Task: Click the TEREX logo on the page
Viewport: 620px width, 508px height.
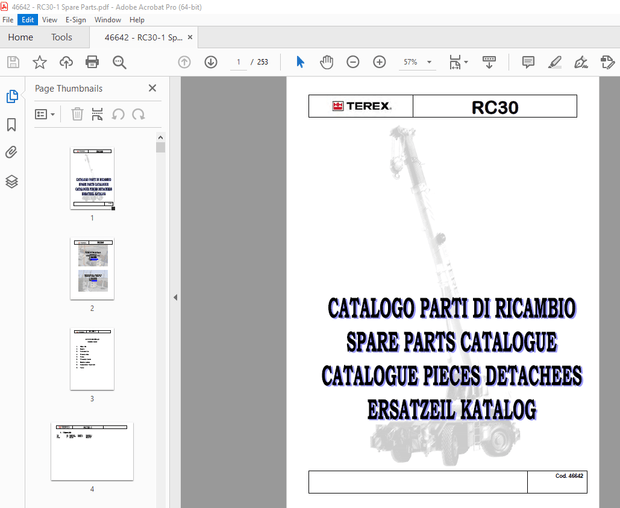Action: click(x=362, y=106)
